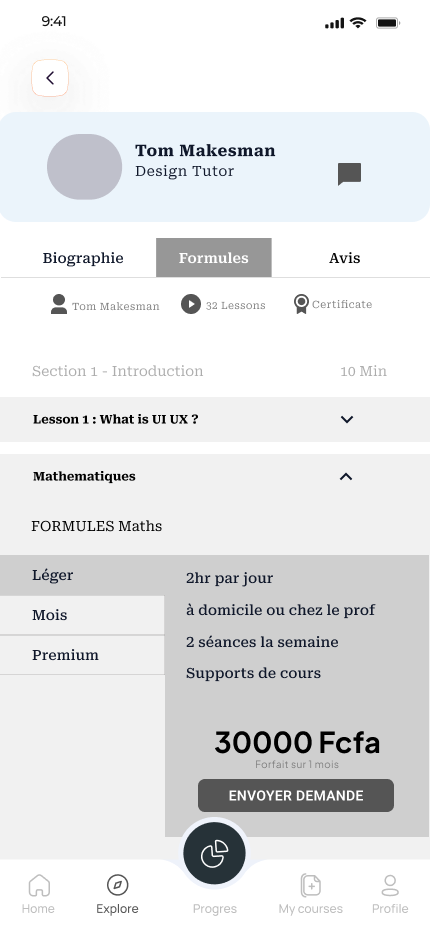Tap the Home icon in bottom navigation
Viewport: 430px width, 932px height.
point(39,885)
